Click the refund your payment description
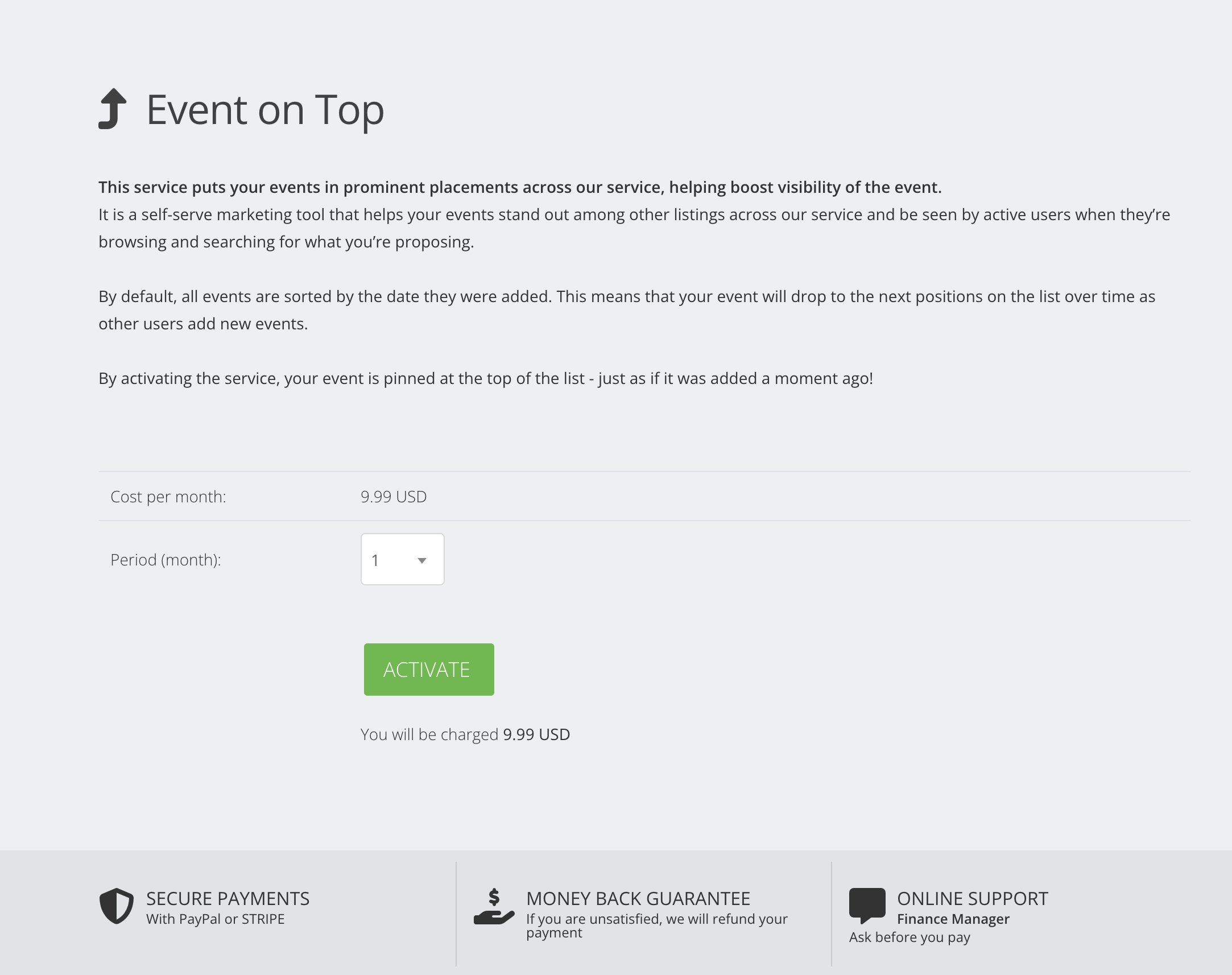 coord(657,926)
